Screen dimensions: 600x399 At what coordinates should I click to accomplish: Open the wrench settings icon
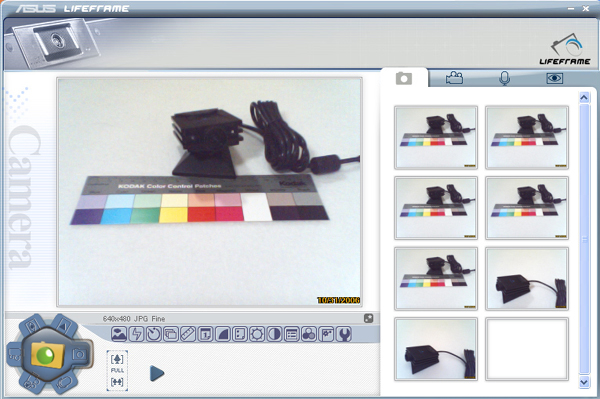pyautogui.click(x=343, y=334)
